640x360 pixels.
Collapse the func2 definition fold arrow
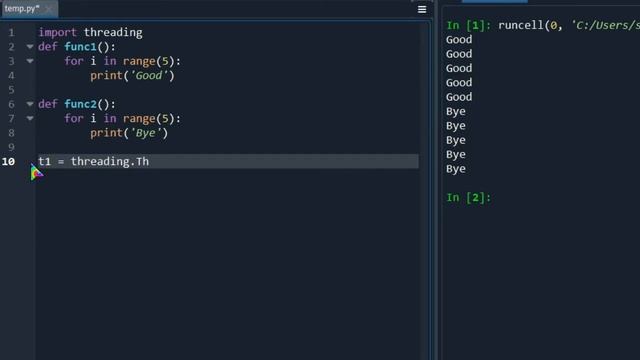30,104
